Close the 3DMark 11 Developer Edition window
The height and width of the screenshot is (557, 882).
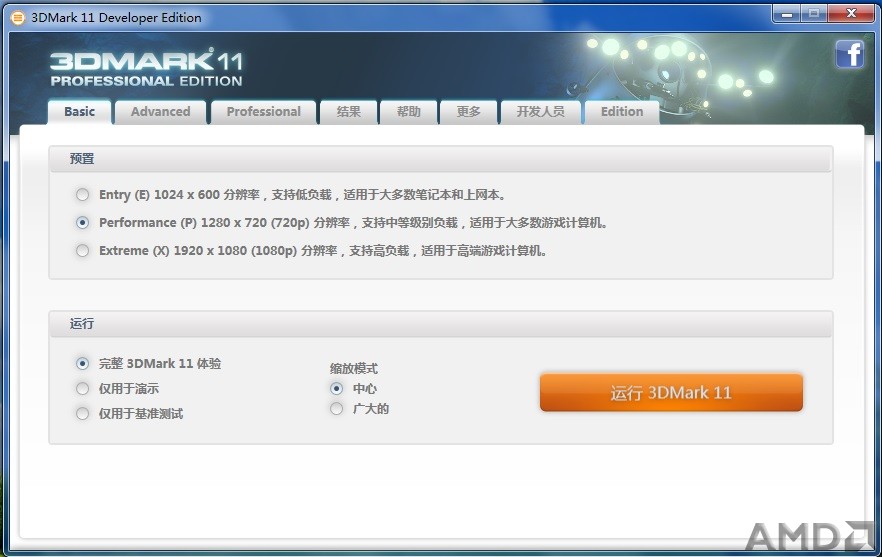point(851,14)
